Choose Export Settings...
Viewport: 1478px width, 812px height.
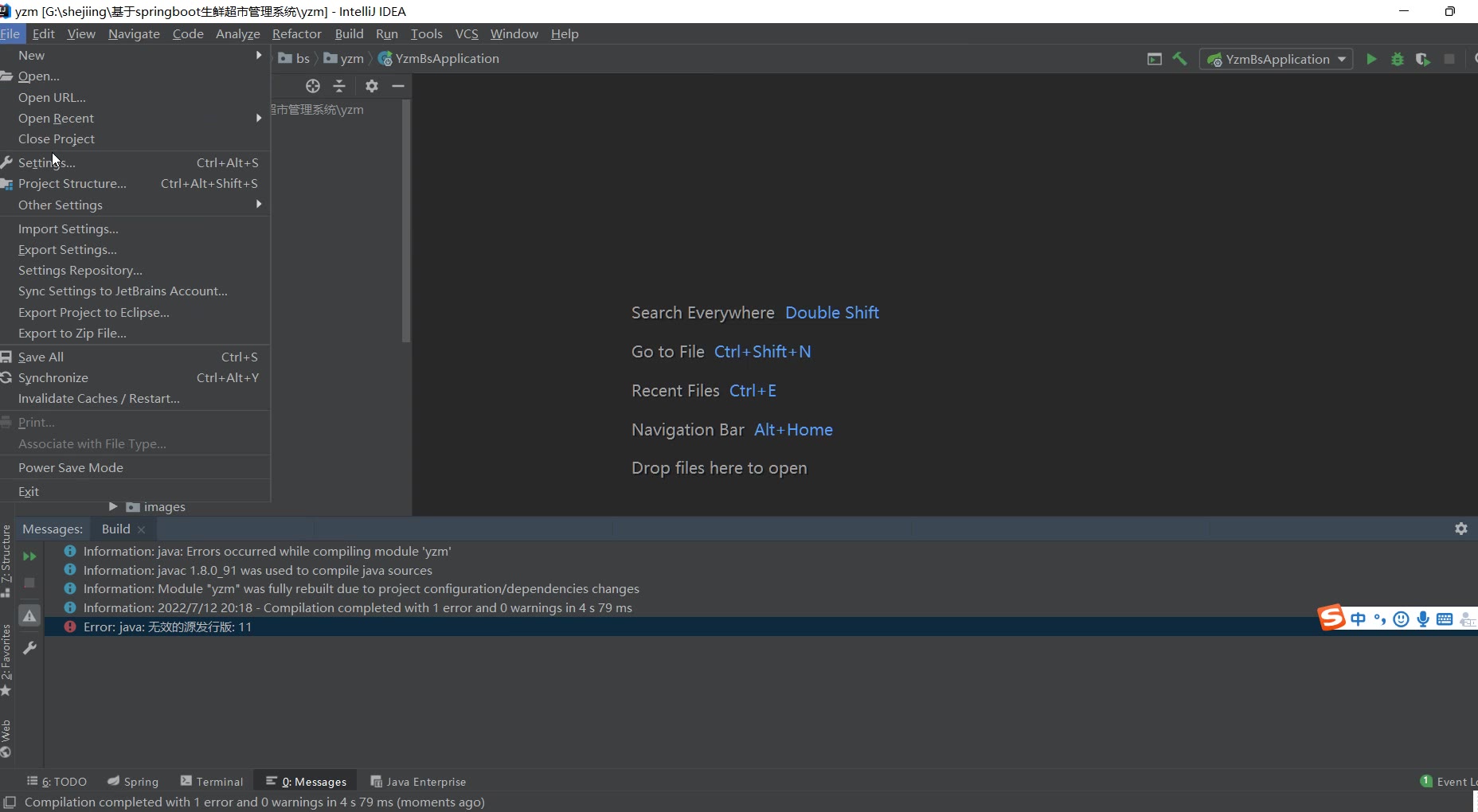[135, 249]
